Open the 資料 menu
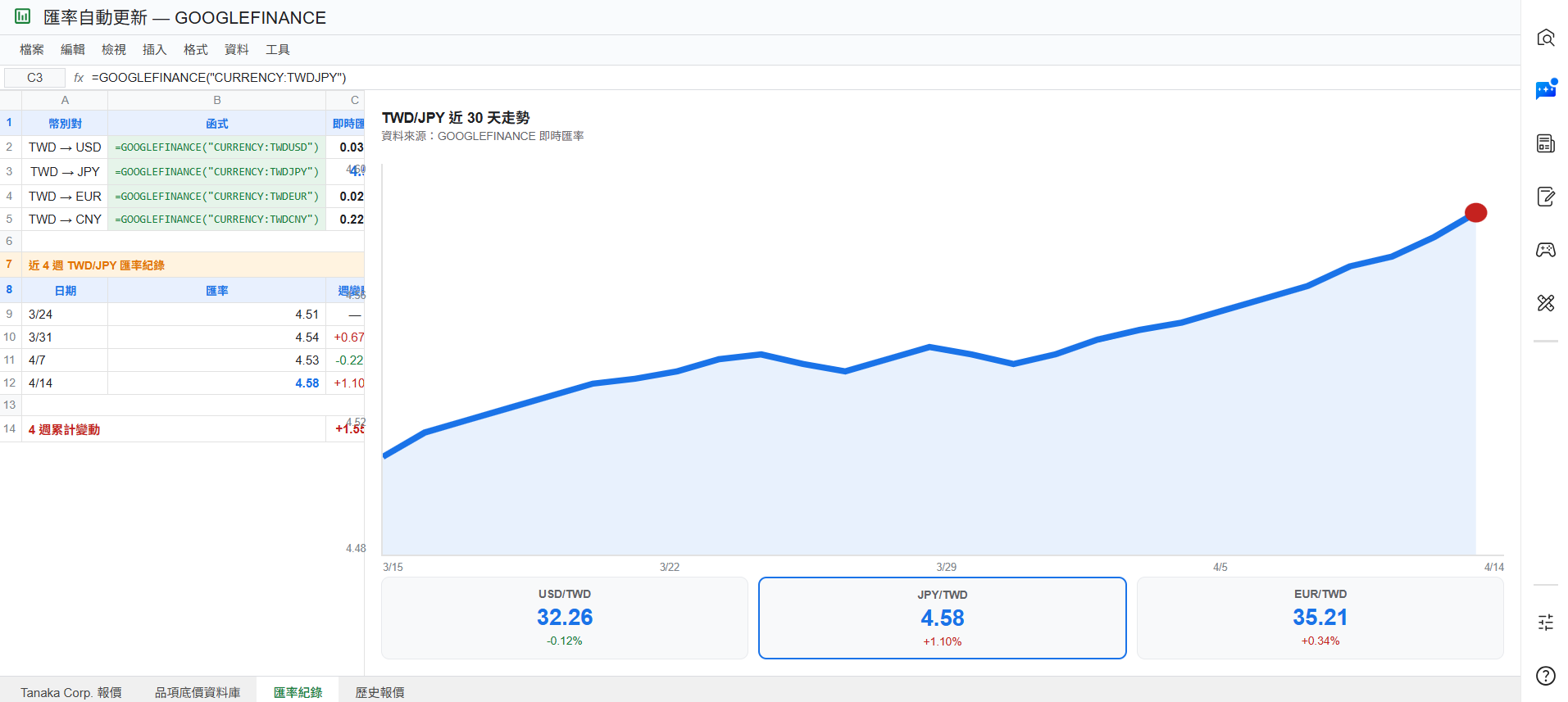The image size is (1568, 702). (x=237, y=50)
